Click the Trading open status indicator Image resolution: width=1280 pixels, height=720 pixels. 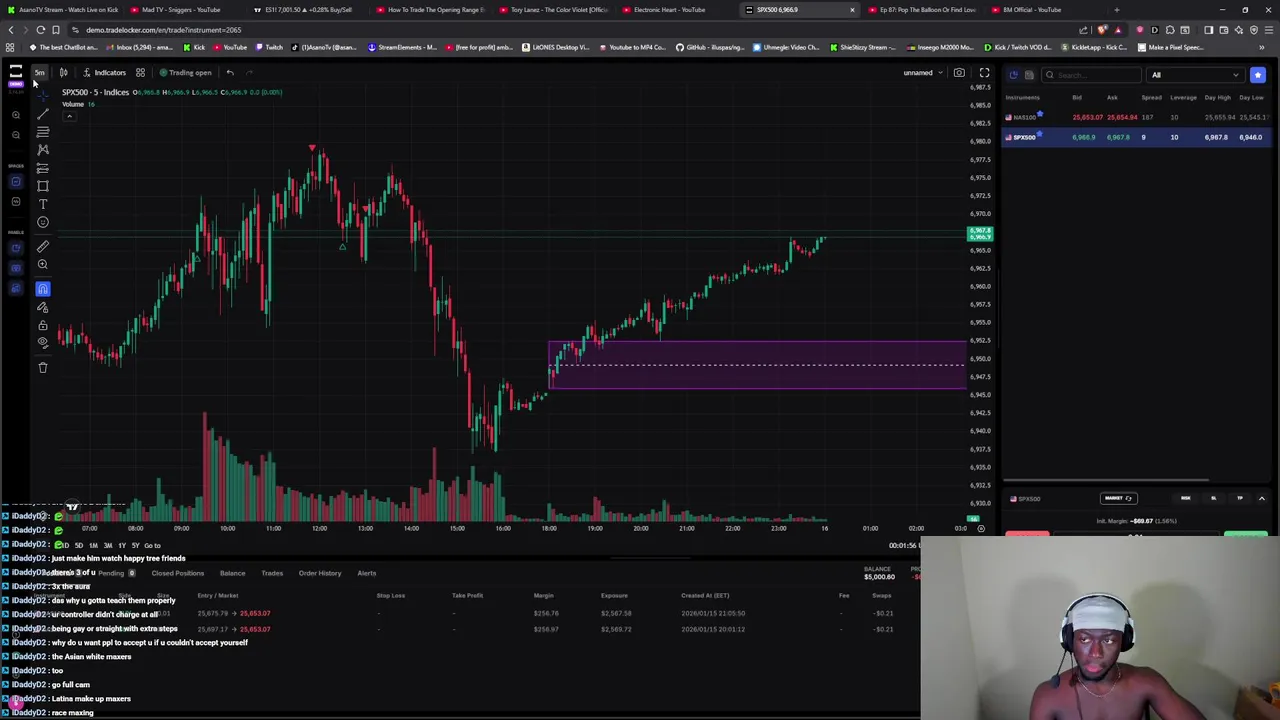pyautogui.click(x=185, y=72)
